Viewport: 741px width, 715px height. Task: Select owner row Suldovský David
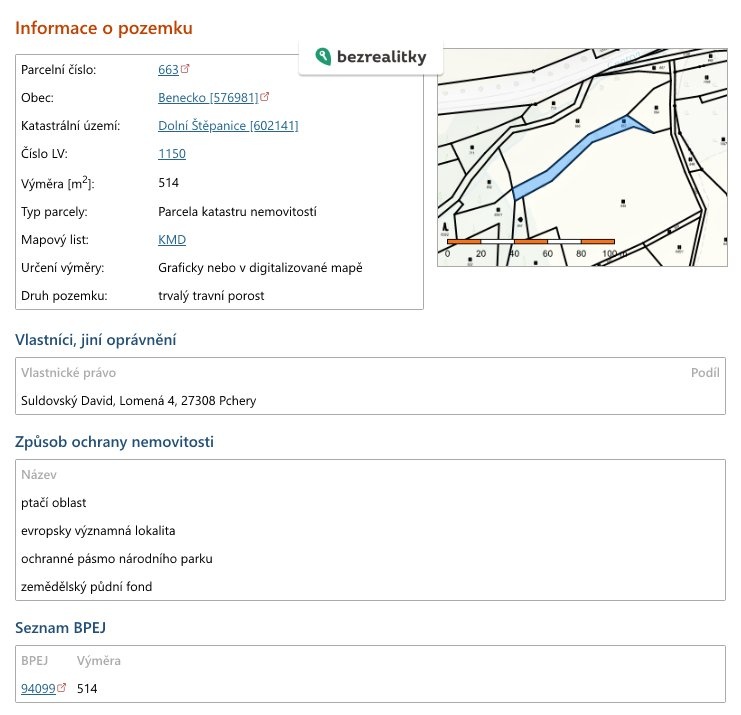pyautogui.click(x=138, y=401)
